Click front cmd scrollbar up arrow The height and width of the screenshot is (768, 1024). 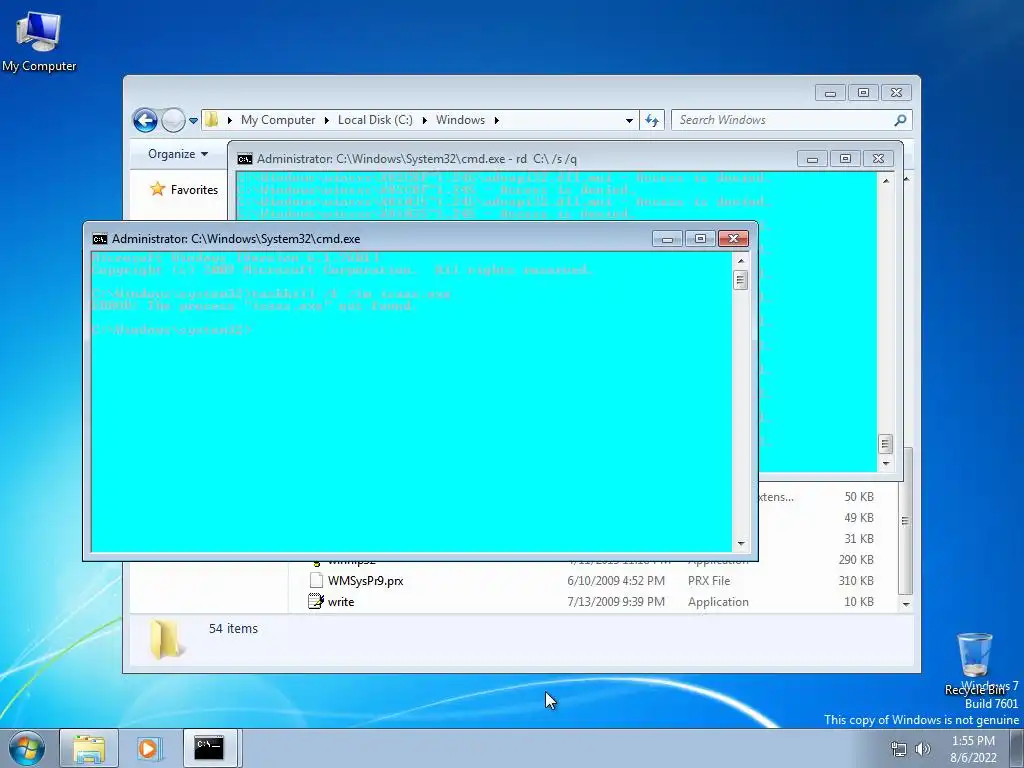point(741,261)
